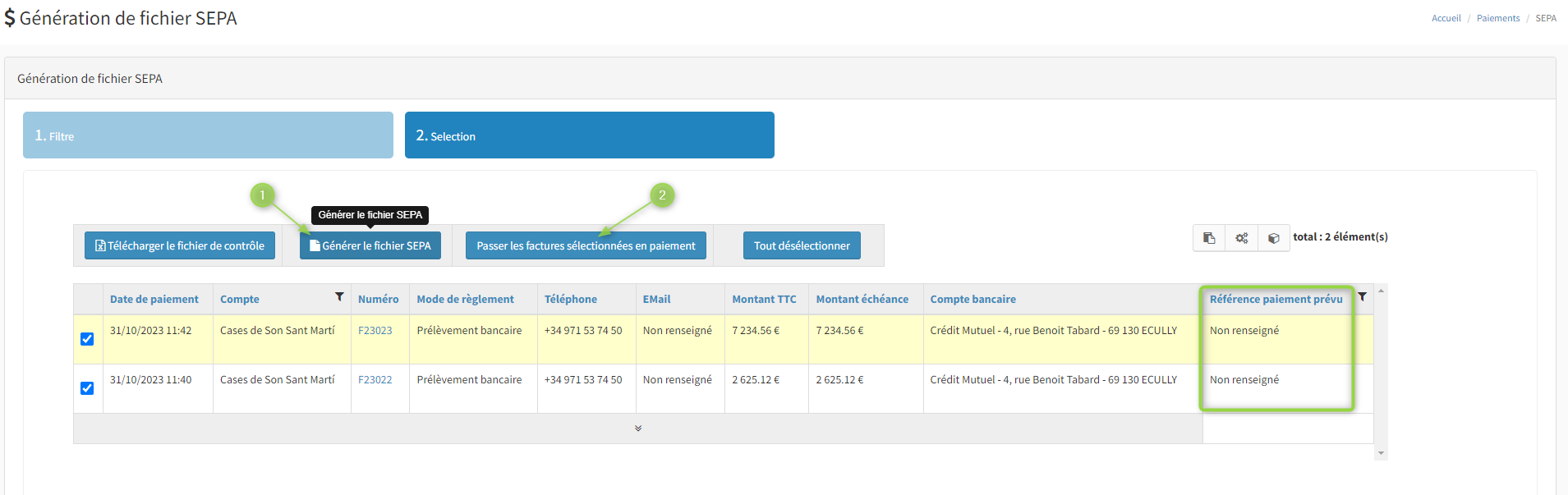
Task: Select date cell 31/10/2023 11:40
Action: (151, 379)
